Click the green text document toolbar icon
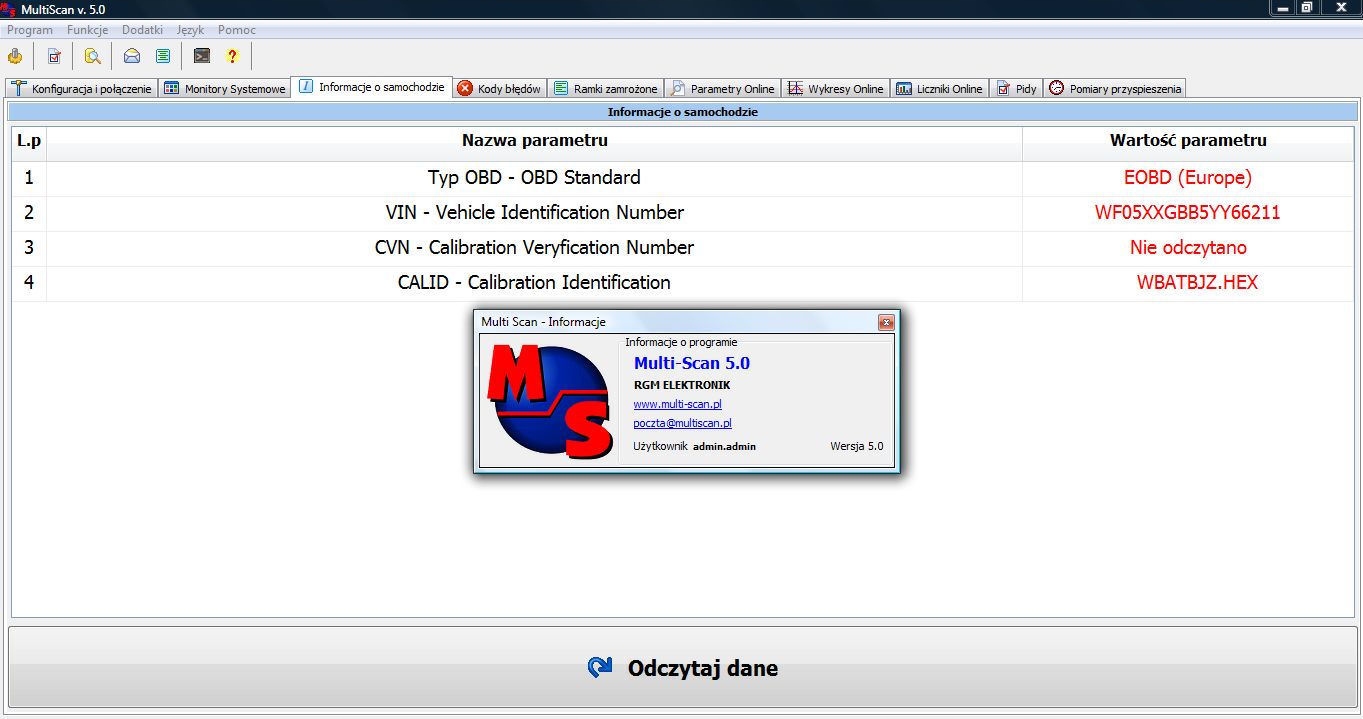The width and height of the screenshot is (1363, 719). (162, 56)
